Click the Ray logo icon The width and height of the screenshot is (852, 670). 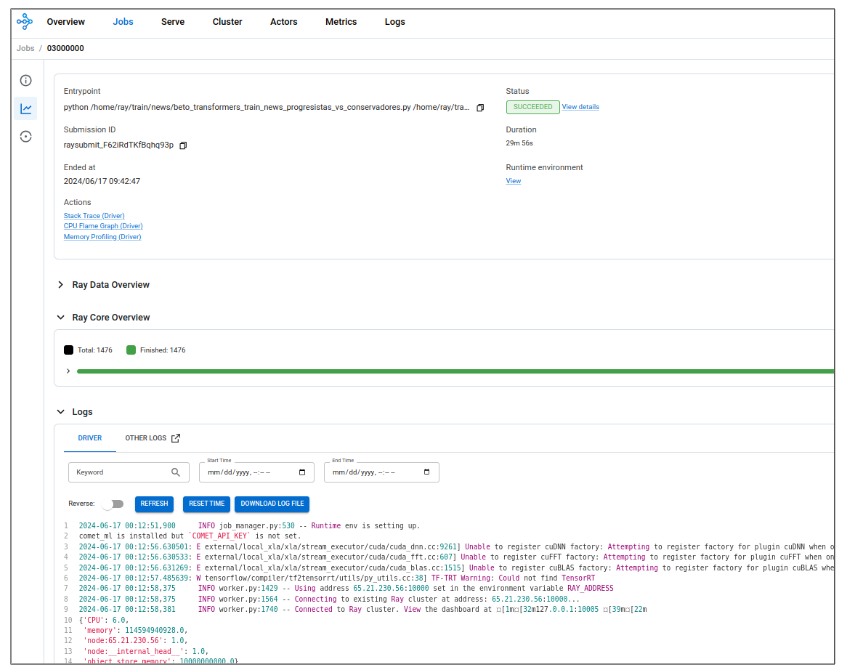[25, 21]
